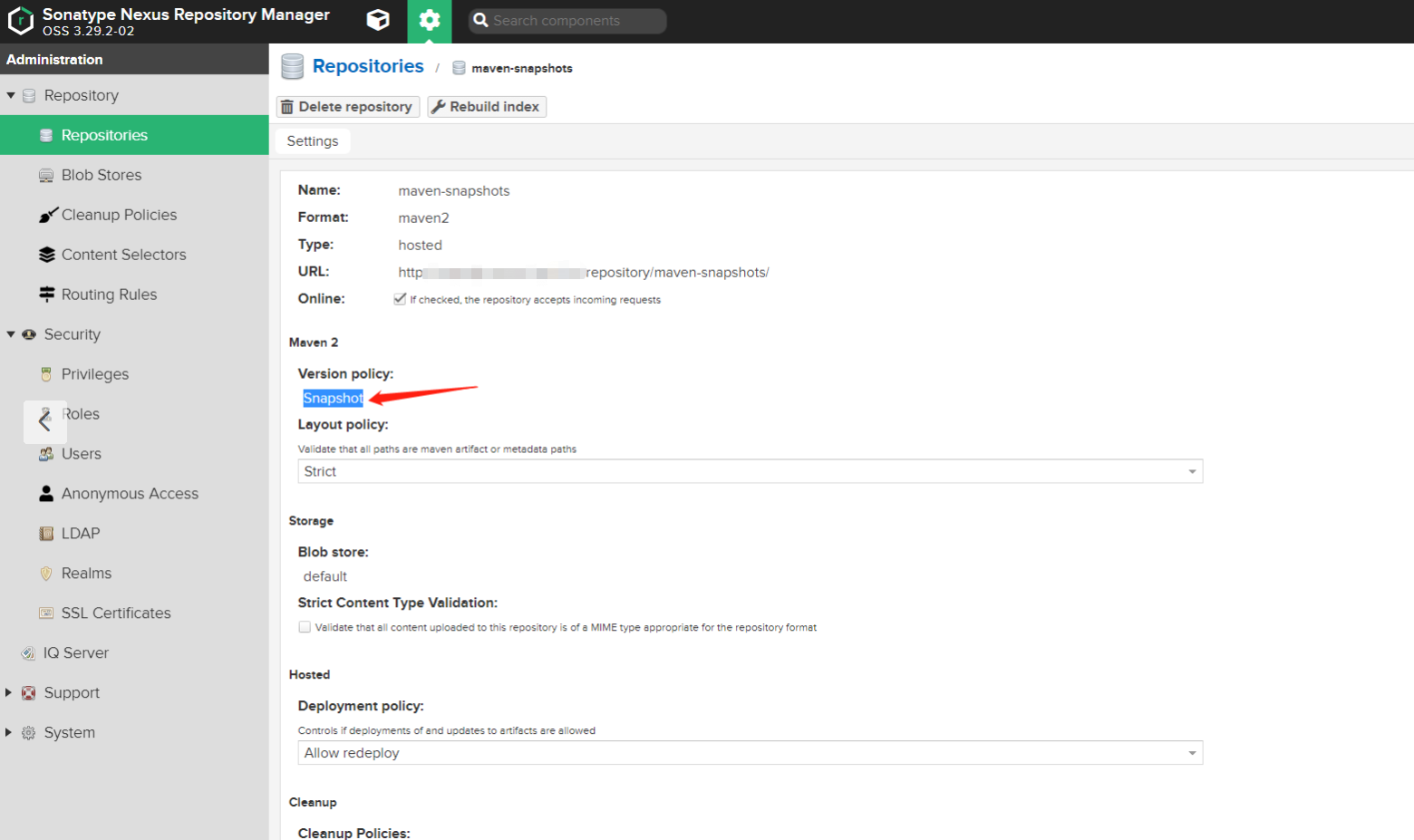
Task: Open the Privileges security page
Action: [x=95, y=373]
